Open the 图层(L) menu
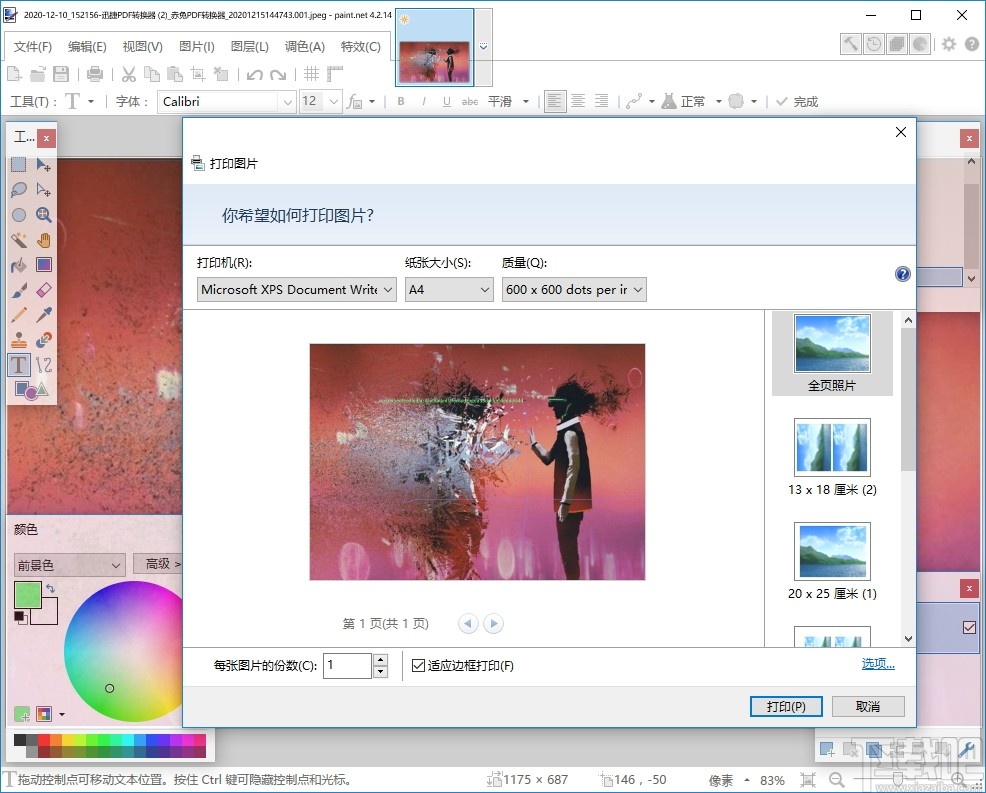This screenshot has height=793, width=986. [x=250, y=47]
